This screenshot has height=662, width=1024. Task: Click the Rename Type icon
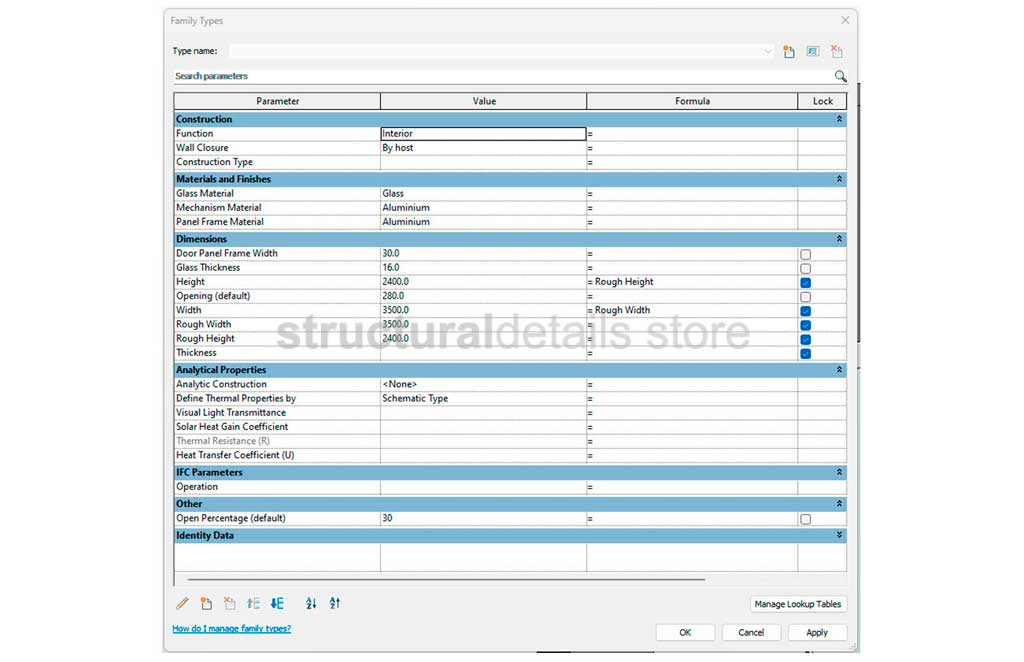coord(813,51)
